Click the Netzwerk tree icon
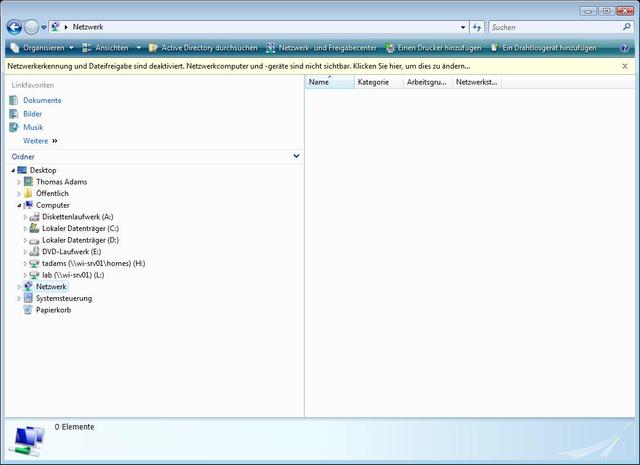Viewport: 640px width, 465px height. tap(28, 287)
